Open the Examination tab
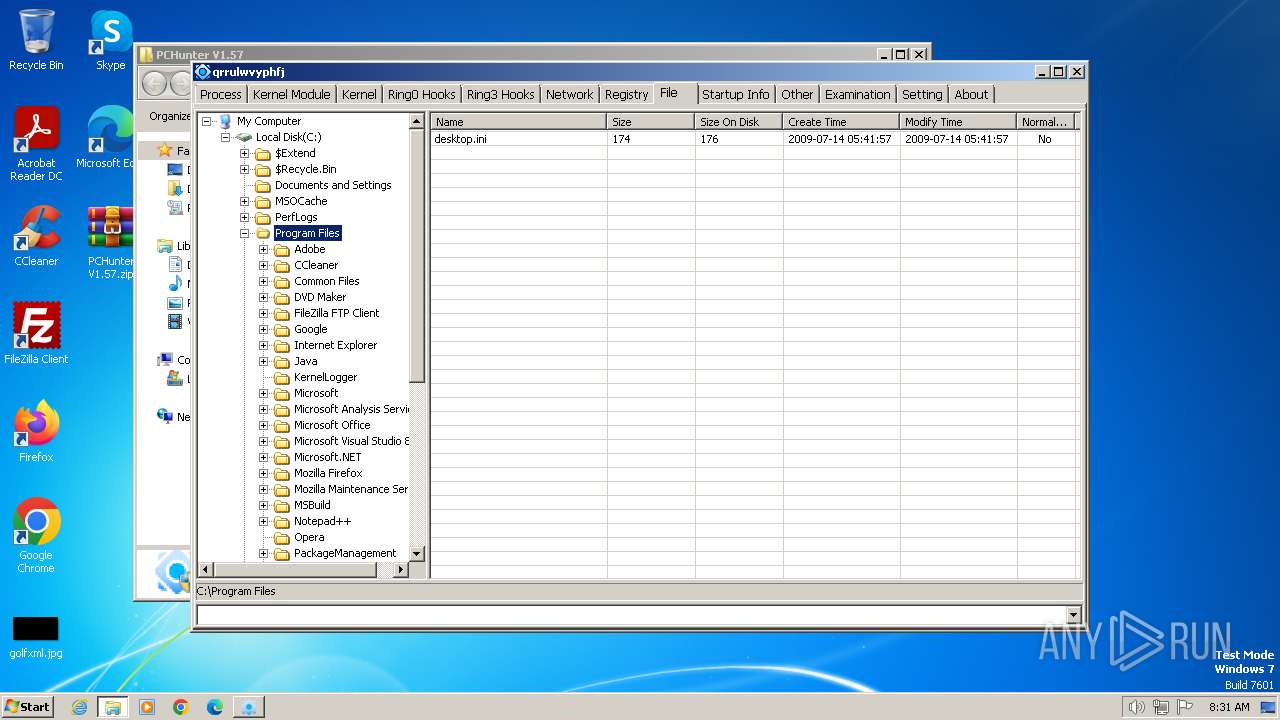1280x720 pixels. click(857, 94)
